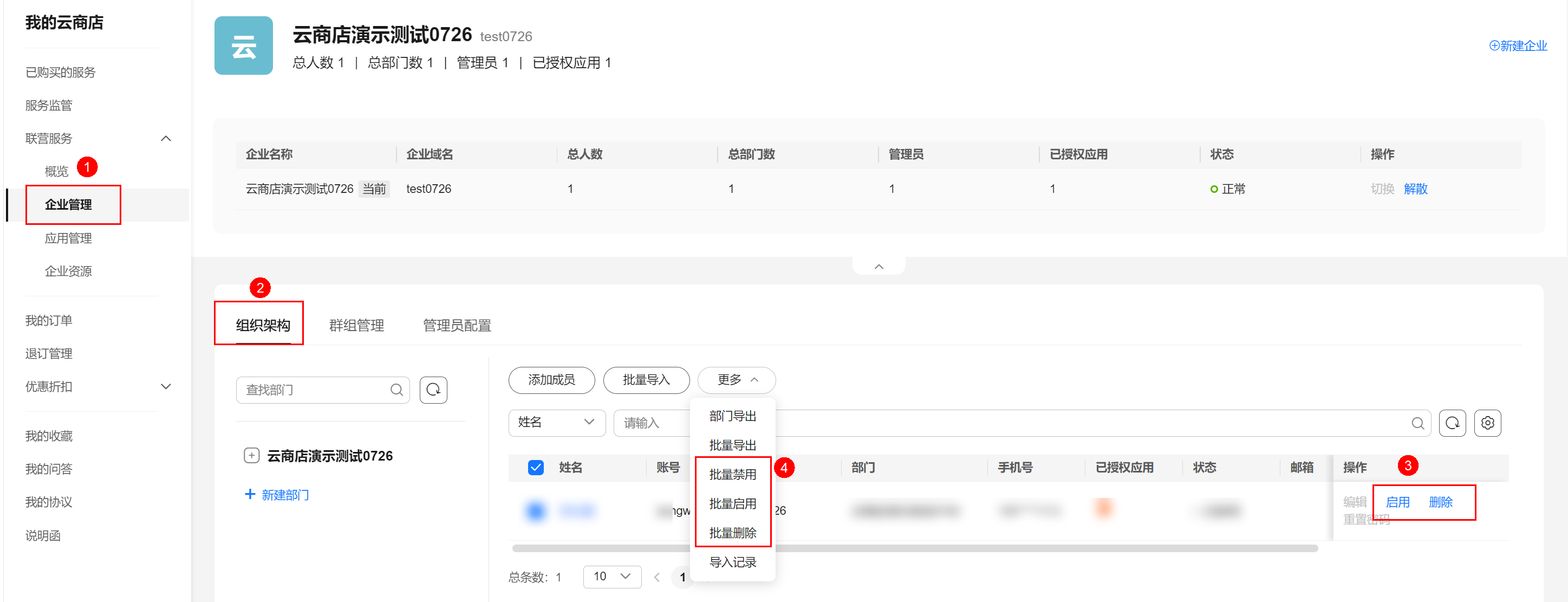Viewport: 1568px width, 602px height.
Task: Go to previous page arrow in pagination
Action: (x=656, y=577)
